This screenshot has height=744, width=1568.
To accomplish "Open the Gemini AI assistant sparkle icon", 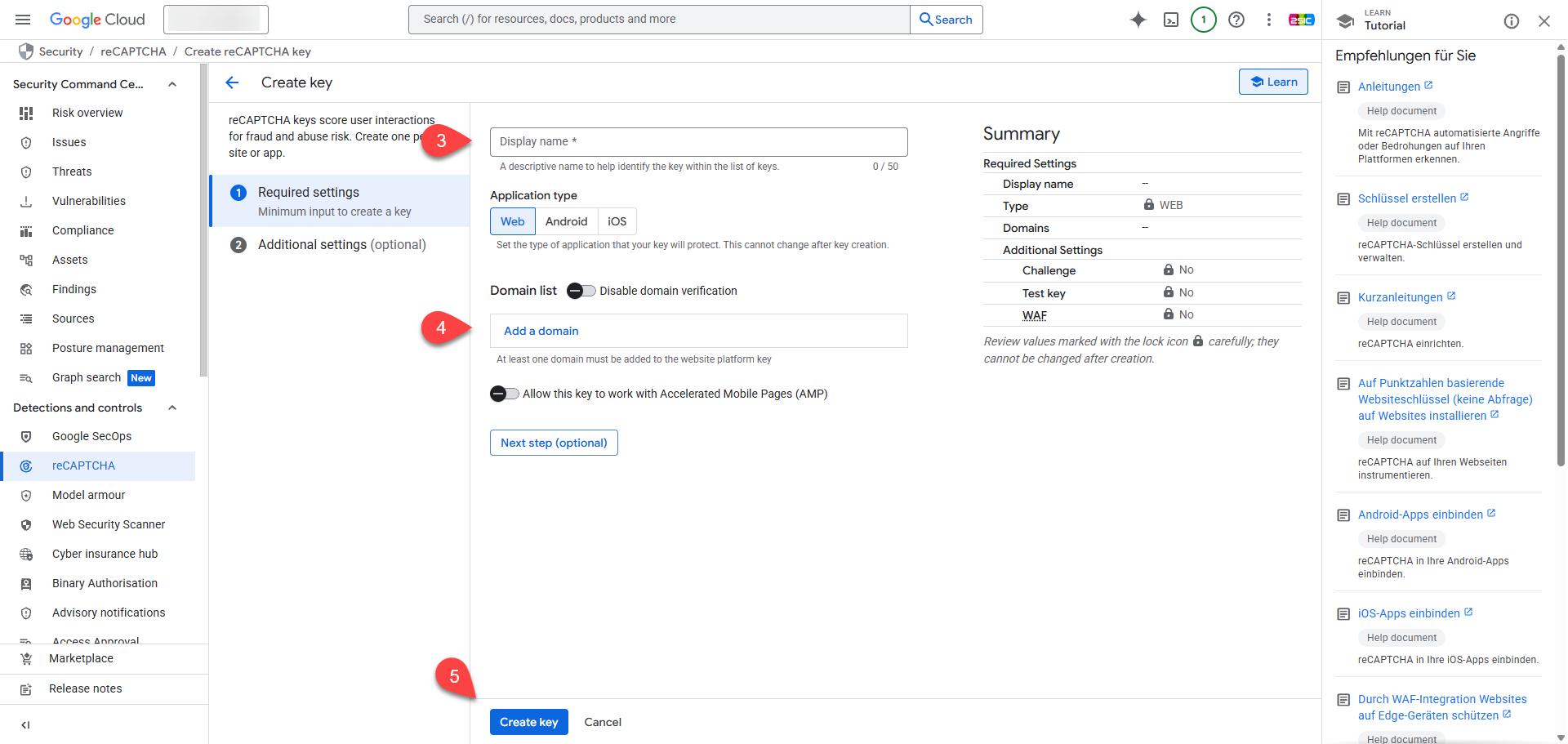I will (1138, 20).
